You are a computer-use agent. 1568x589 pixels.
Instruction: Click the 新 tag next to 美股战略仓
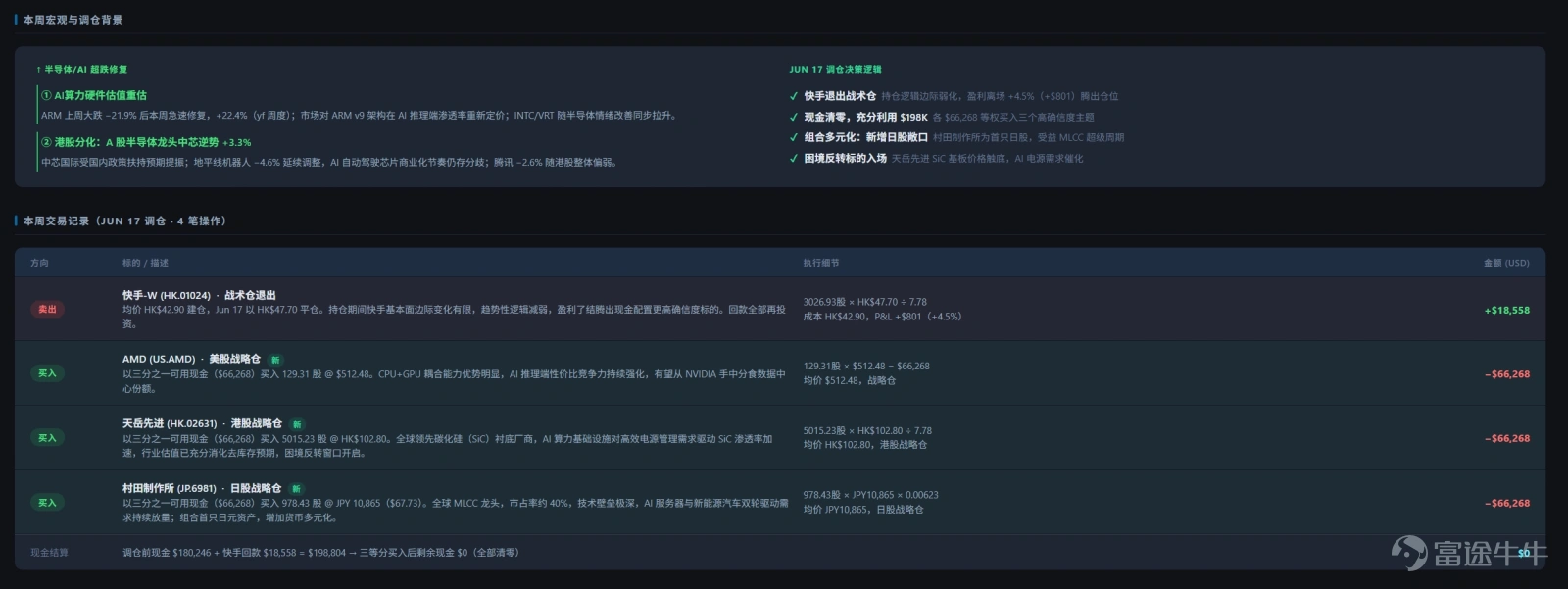point(275,360)
